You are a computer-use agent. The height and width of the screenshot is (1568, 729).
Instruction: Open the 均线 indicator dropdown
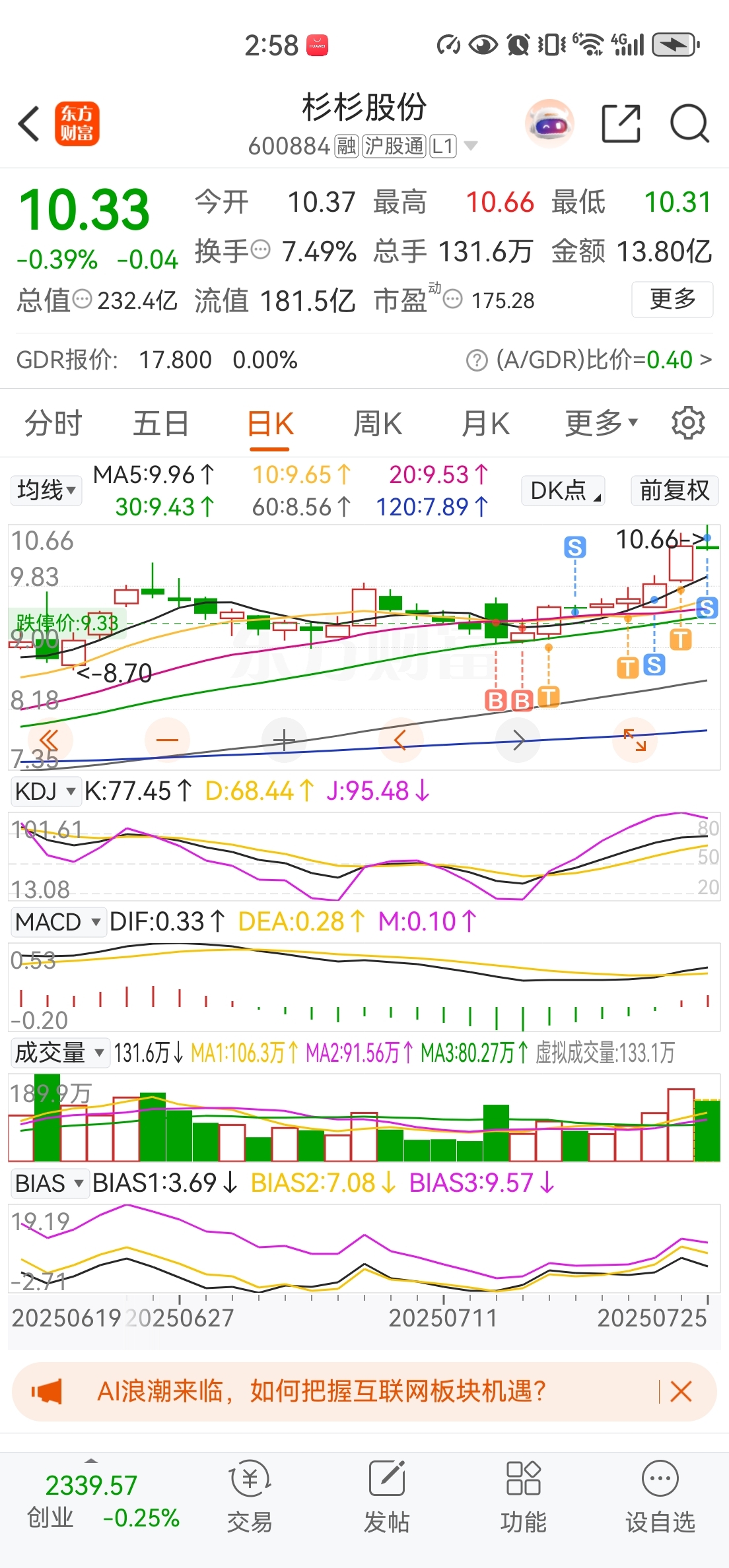pos(46,490)
